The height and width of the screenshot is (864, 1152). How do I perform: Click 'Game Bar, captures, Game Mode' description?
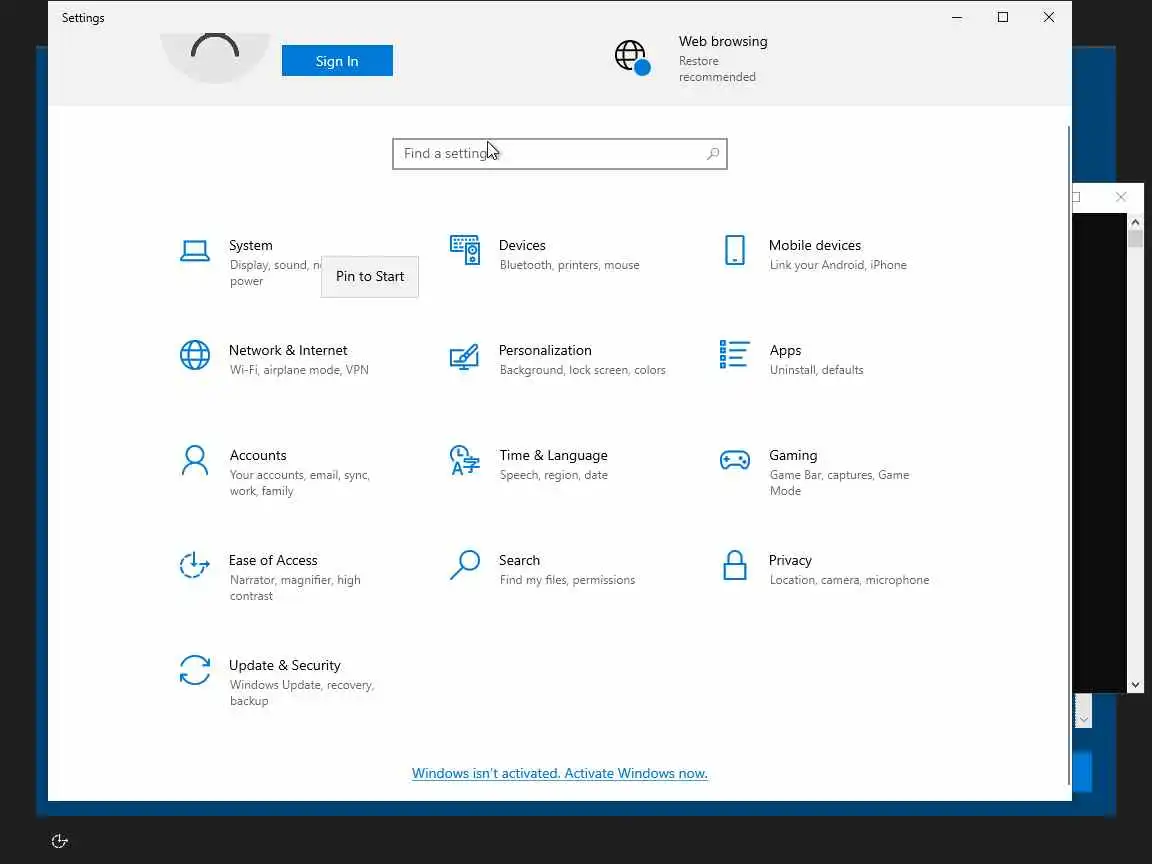click(839, 483)
